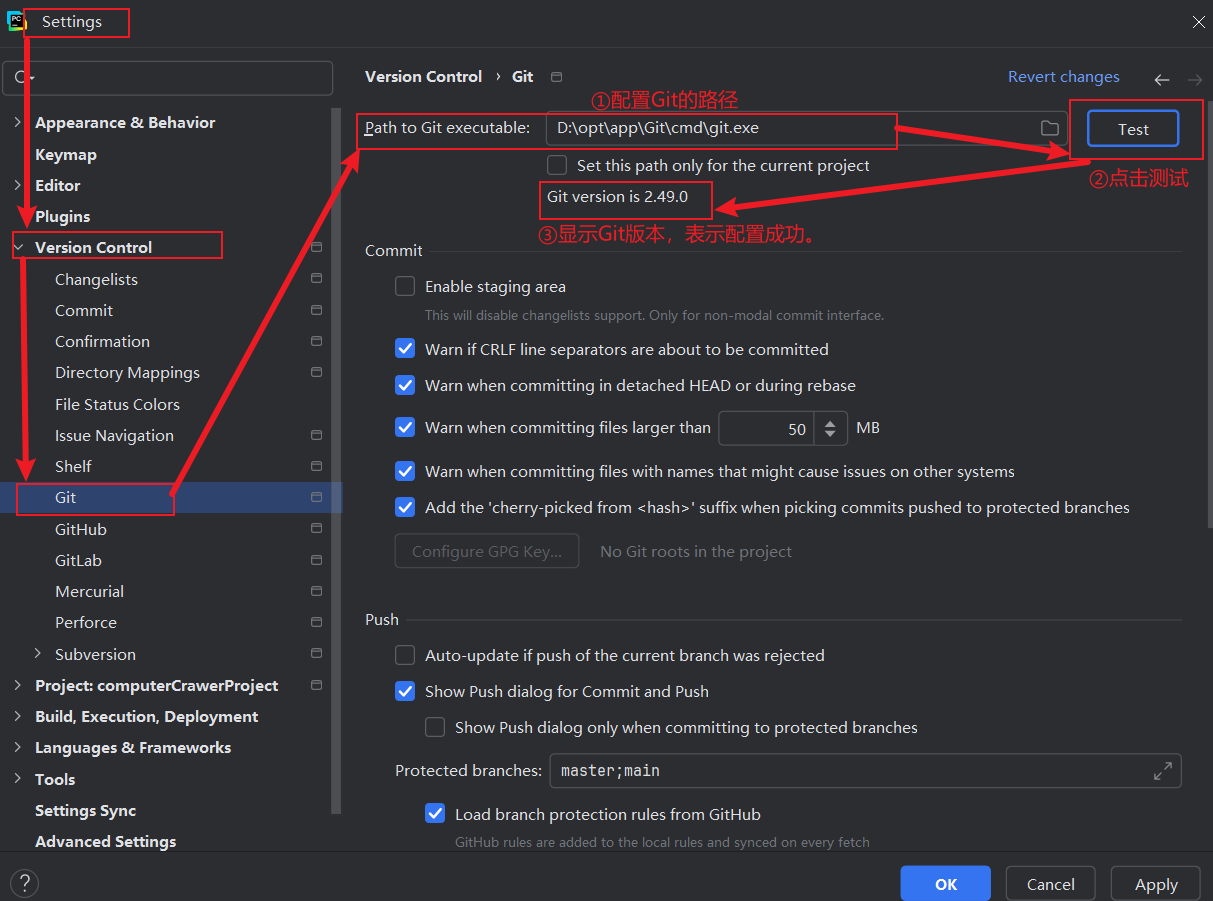Click the Configure GPG Key button
This screenshot has height=901, width=1213.
point(487,551)
